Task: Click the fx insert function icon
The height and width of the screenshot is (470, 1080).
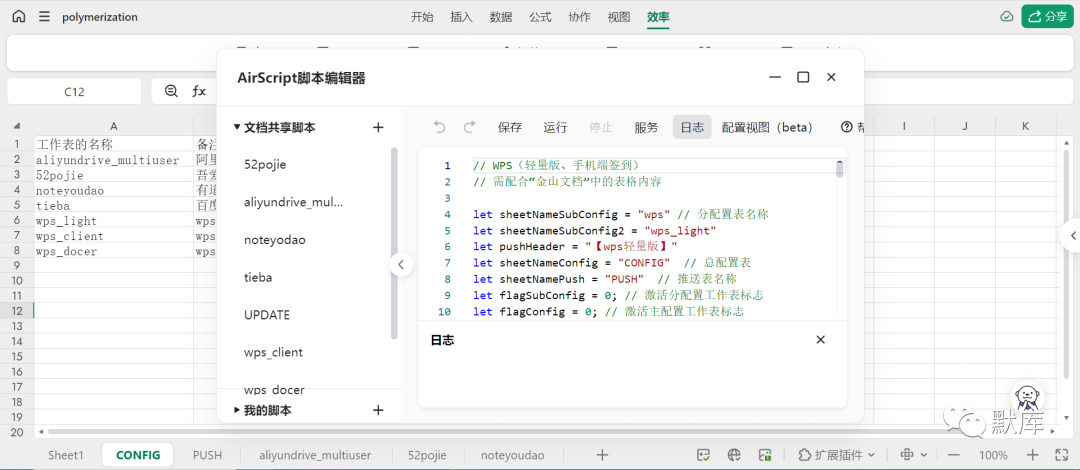Action: (x=199, y=91)
